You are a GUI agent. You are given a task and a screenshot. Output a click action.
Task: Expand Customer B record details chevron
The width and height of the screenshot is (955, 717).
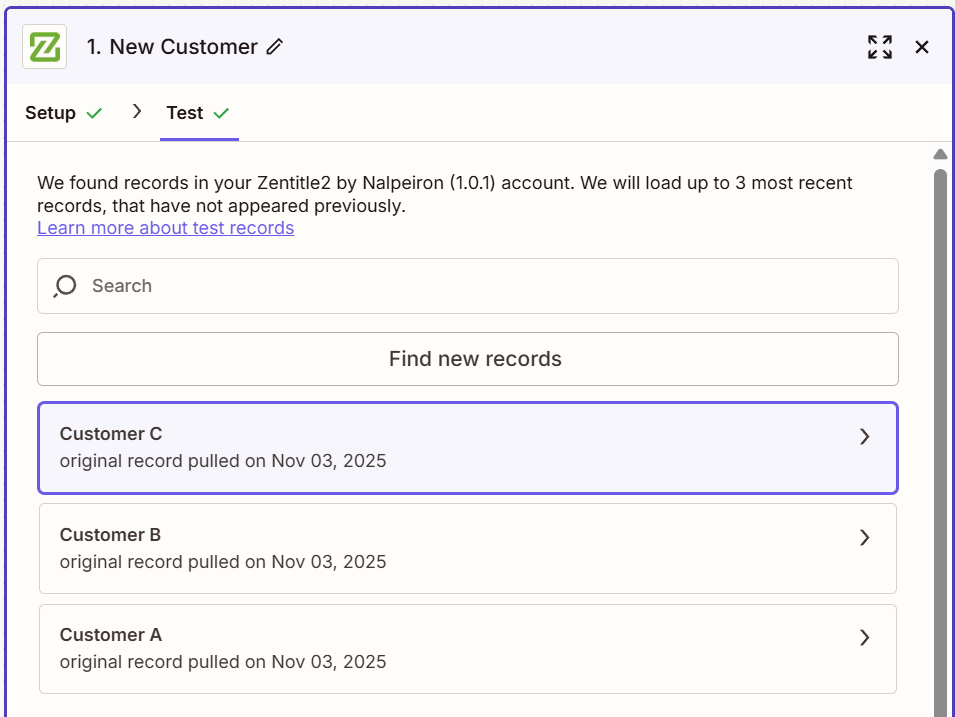pyautogui.click(x=865, y=537)
